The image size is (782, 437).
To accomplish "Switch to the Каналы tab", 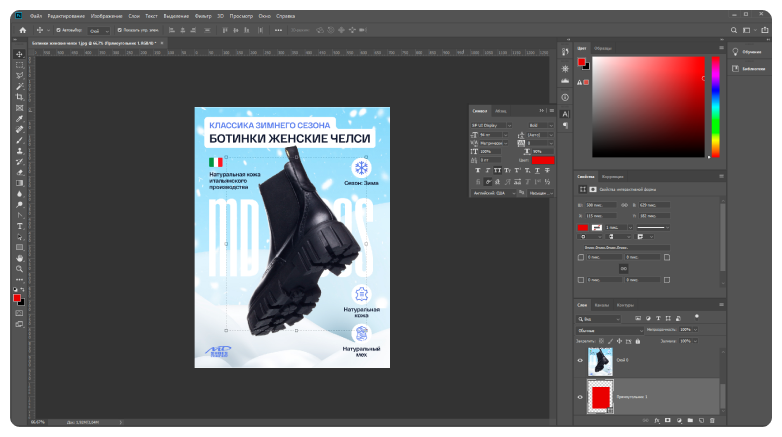I will click(602, 305).
